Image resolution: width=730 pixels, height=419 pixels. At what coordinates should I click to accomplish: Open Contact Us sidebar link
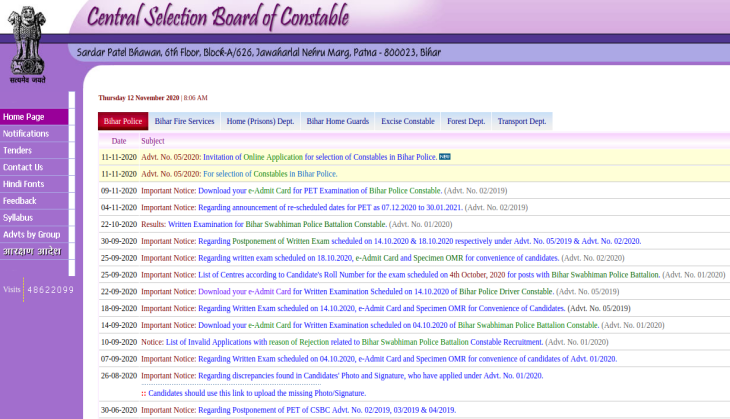click(x=34, y=167)
